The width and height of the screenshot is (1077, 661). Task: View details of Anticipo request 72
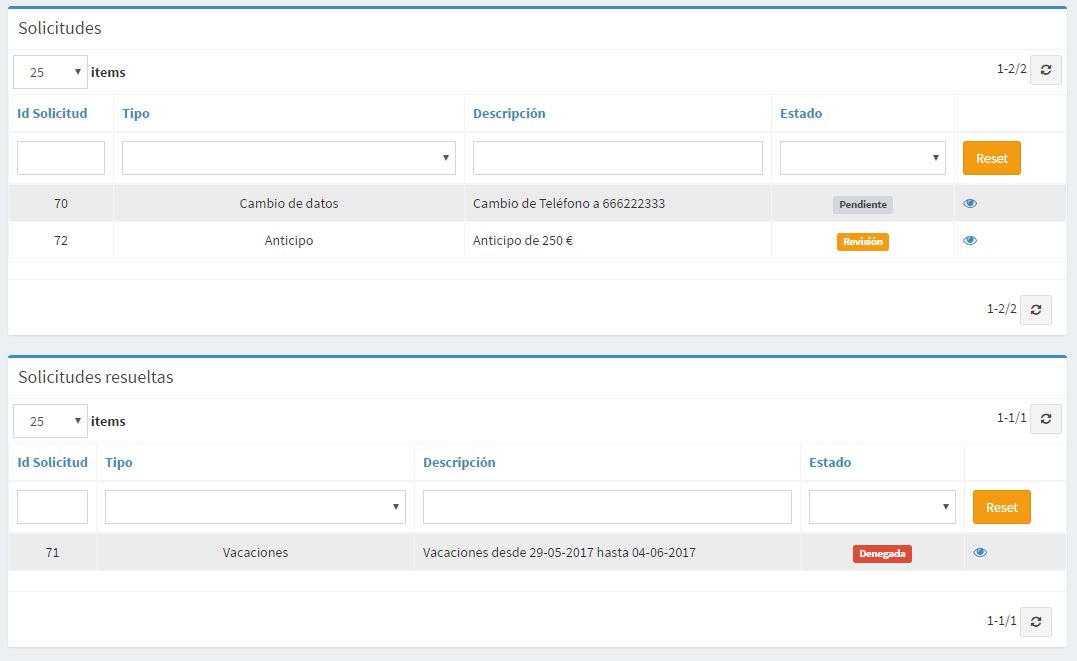(x=970, y=240)
